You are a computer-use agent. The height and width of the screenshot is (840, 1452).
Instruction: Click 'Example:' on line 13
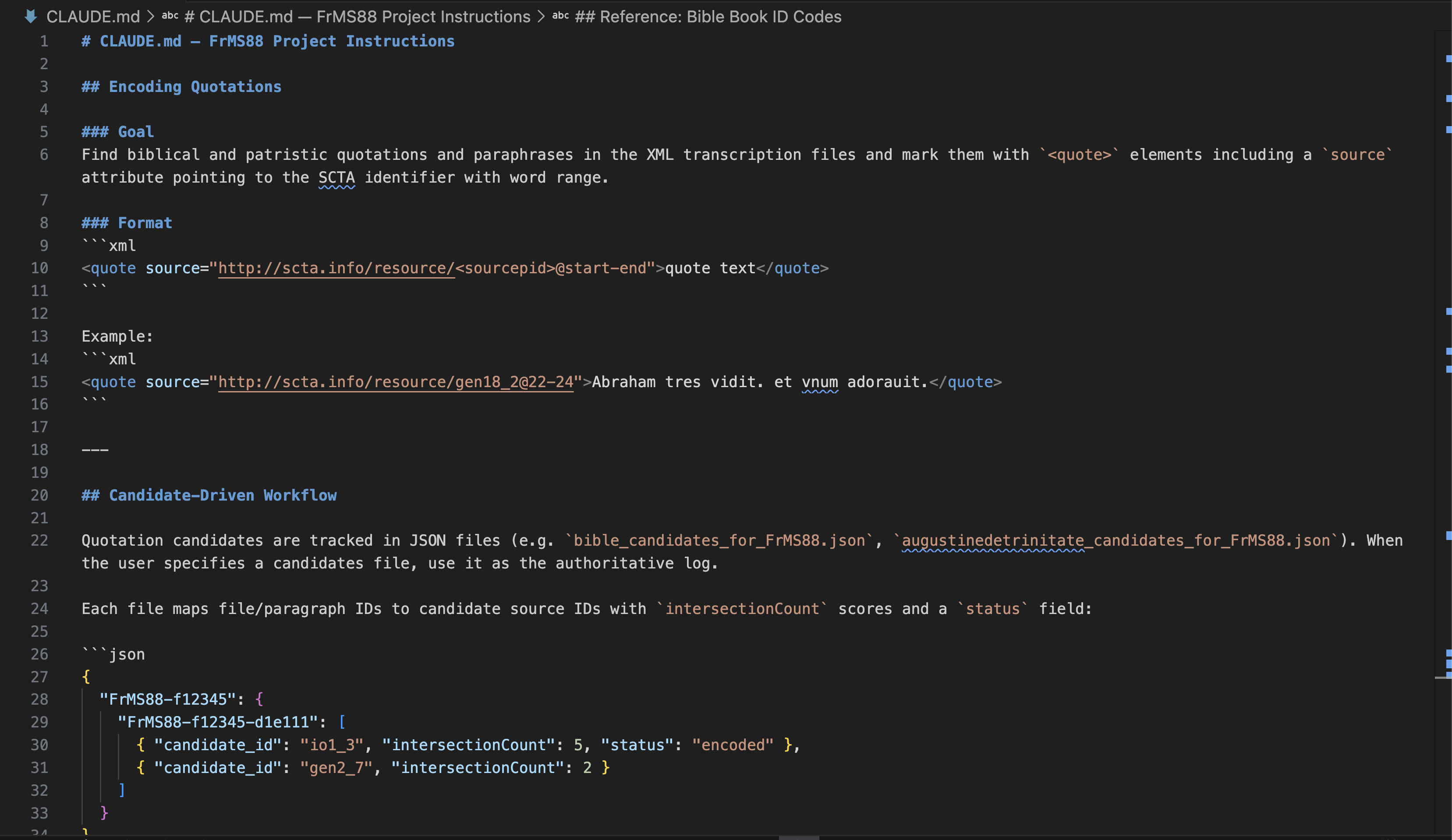pos(117,336)
